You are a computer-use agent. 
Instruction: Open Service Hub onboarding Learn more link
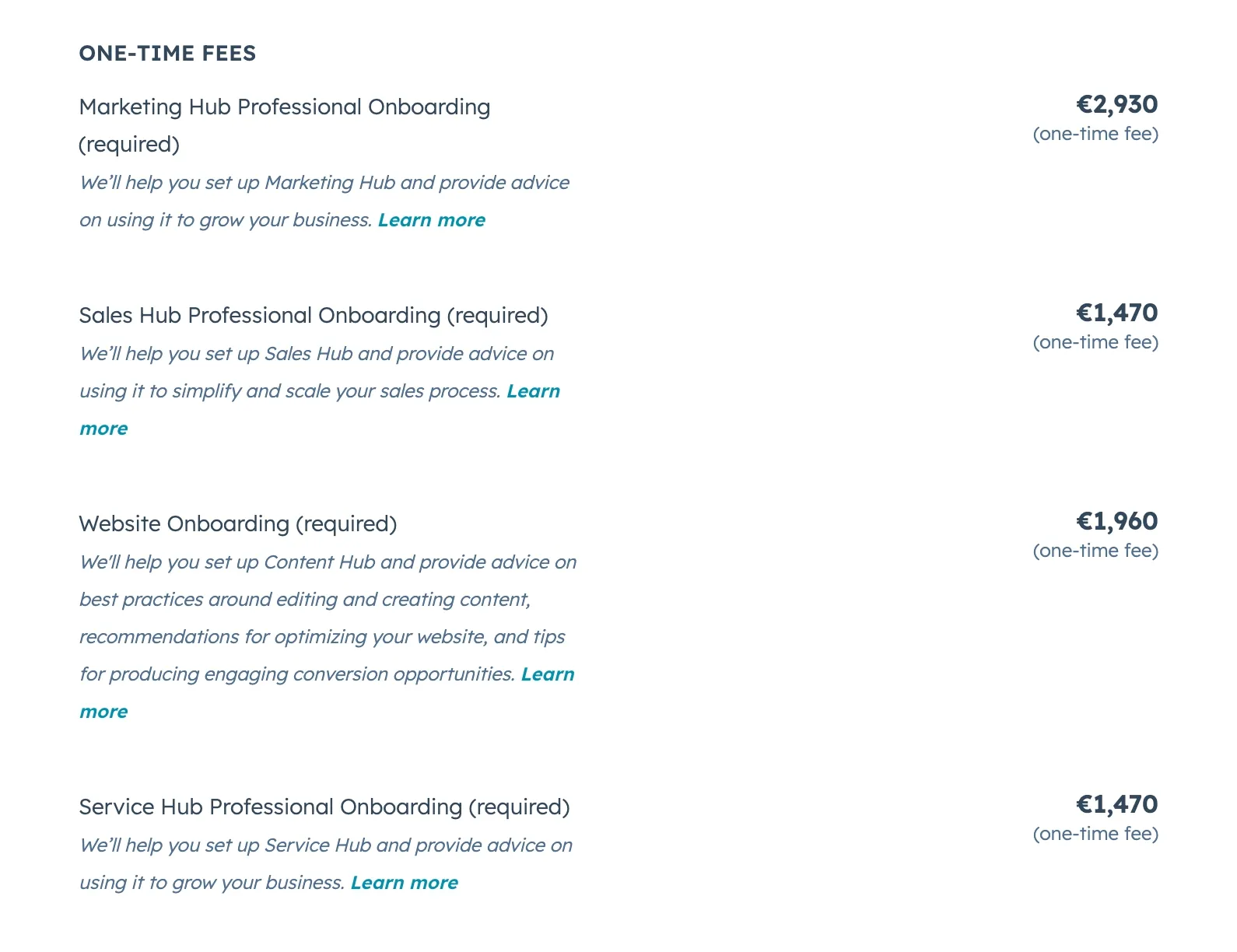[404, 883]
